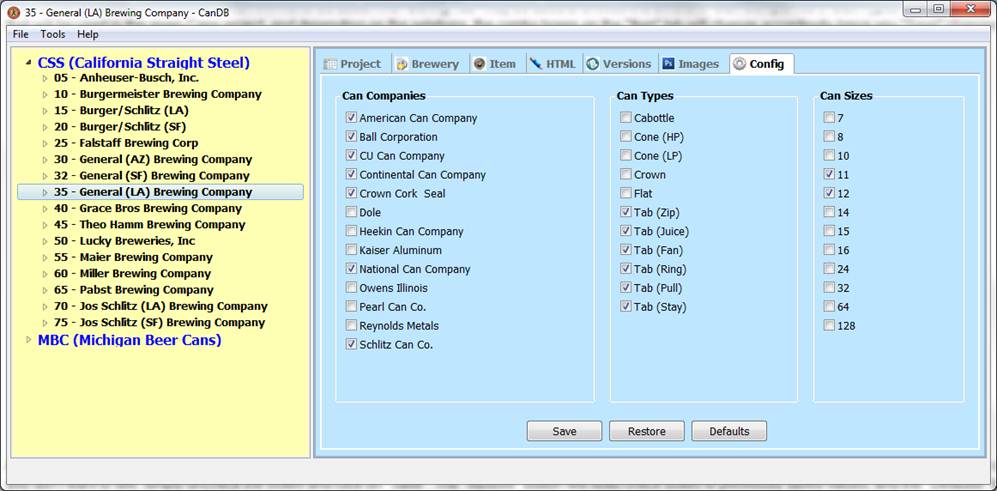997x491 pixels.
Task: Open the Help menu
Action: click(88, 34)
